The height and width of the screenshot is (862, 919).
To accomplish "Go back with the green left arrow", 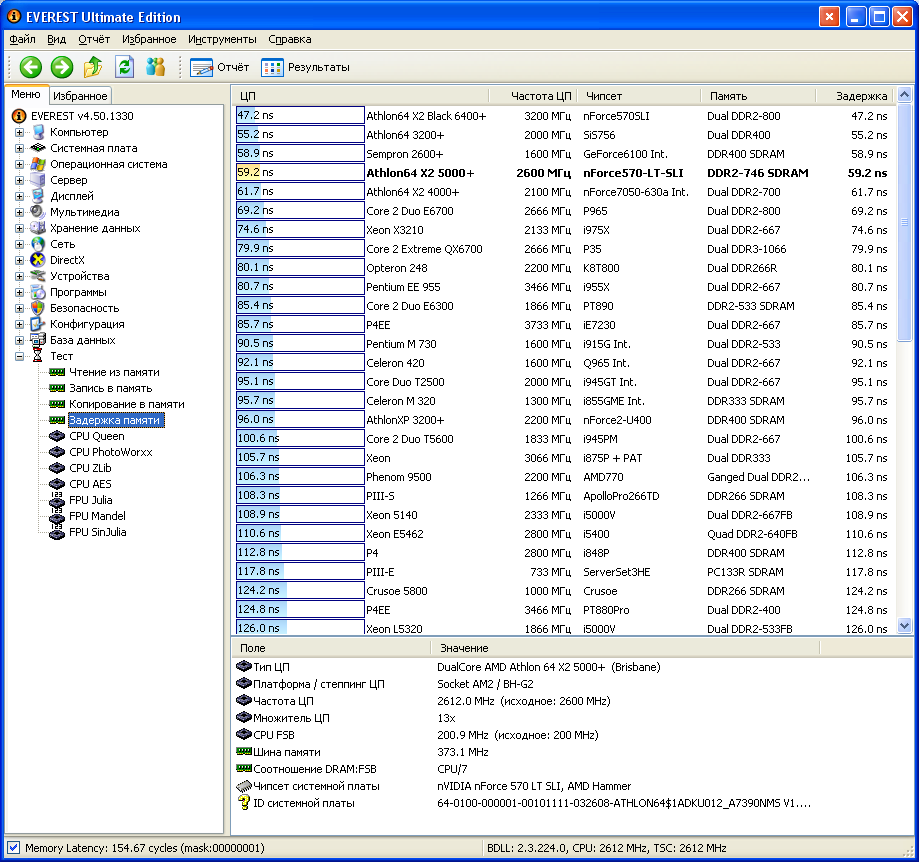I will tap(30, 67).
